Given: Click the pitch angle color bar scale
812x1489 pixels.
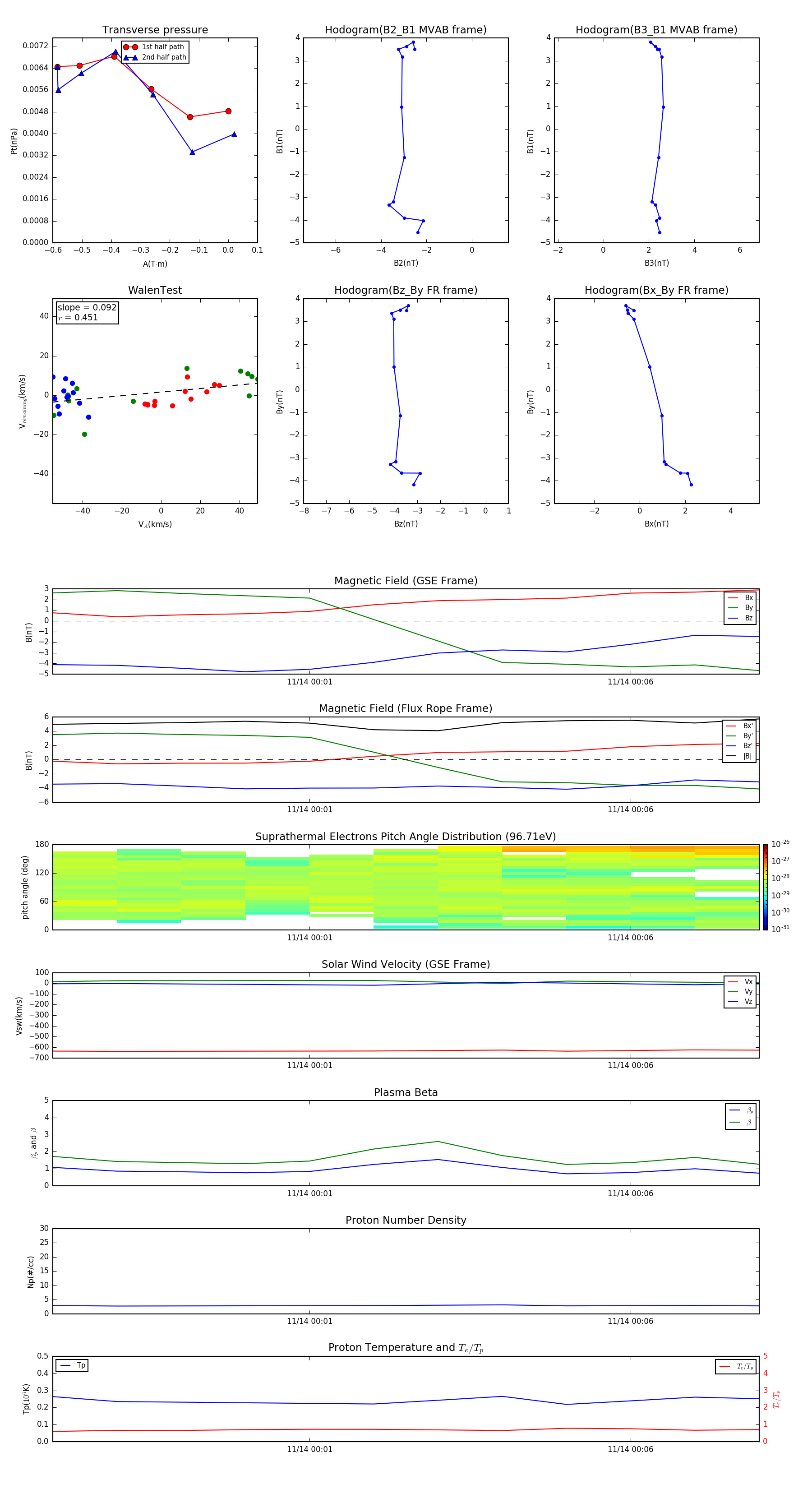Looking at the screenshot, I should [x=765, y=887].
